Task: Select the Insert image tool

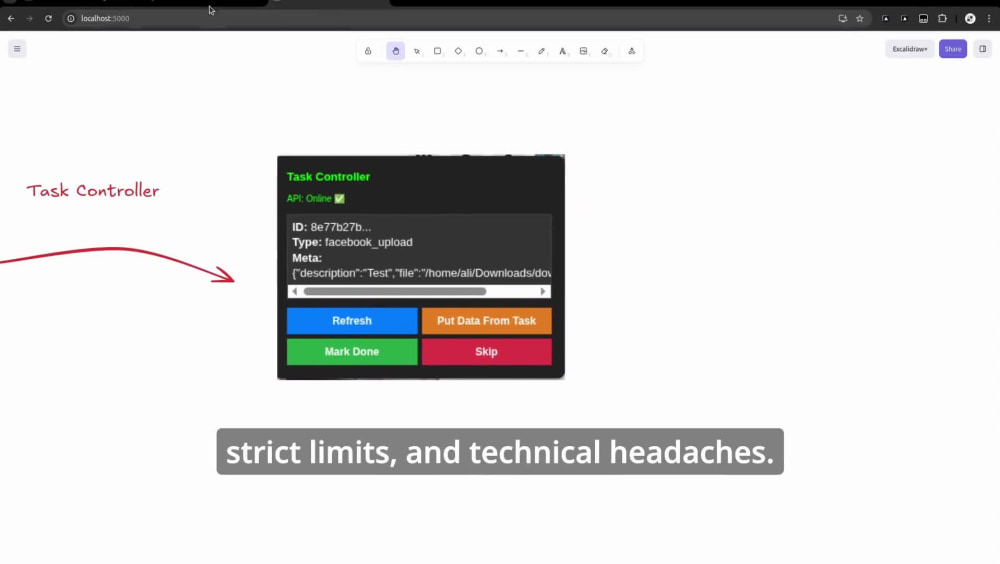Action: point(584,51)
